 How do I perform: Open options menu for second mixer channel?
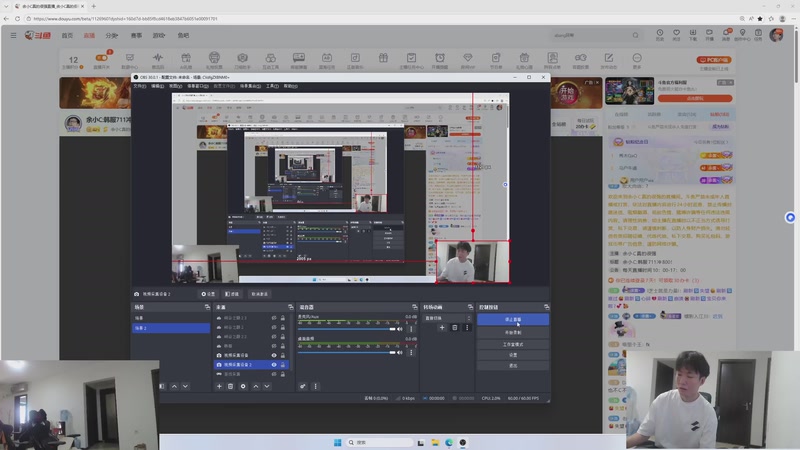[x=409, y=351]
